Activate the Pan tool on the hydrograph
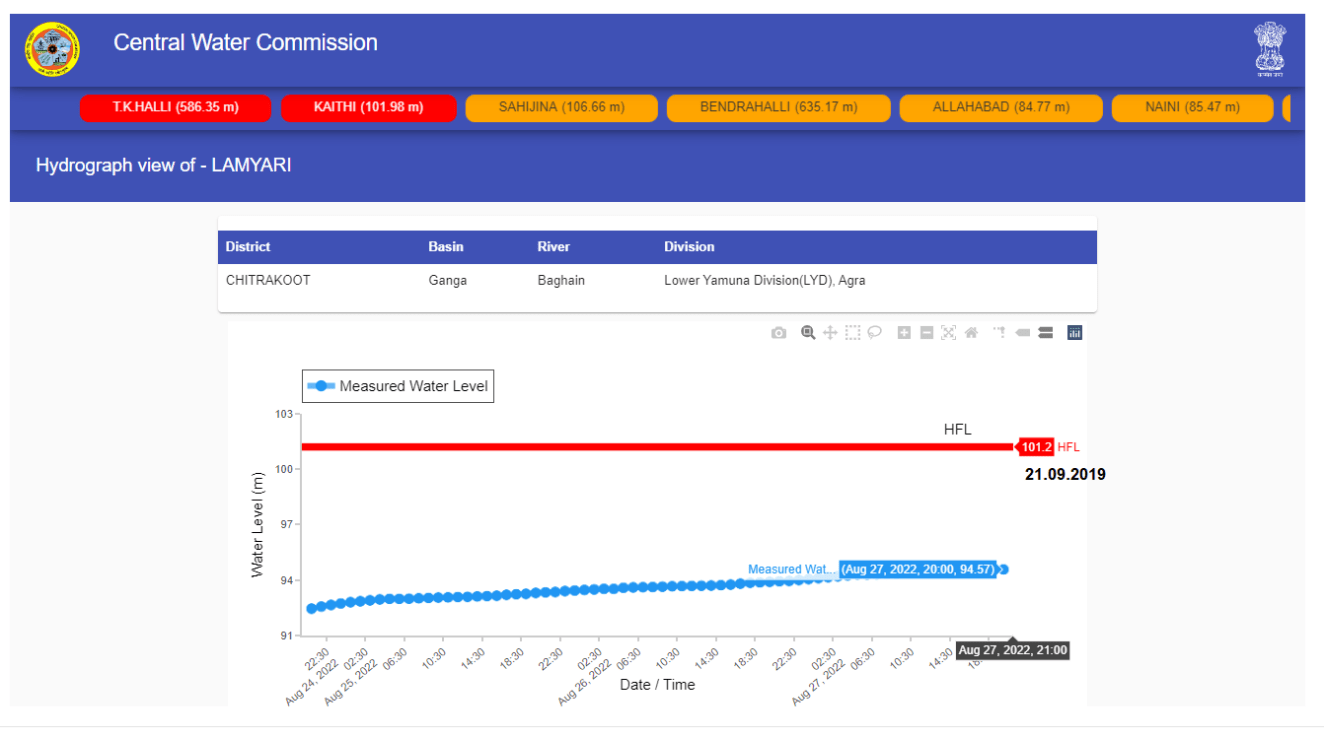 coord(831,332)
